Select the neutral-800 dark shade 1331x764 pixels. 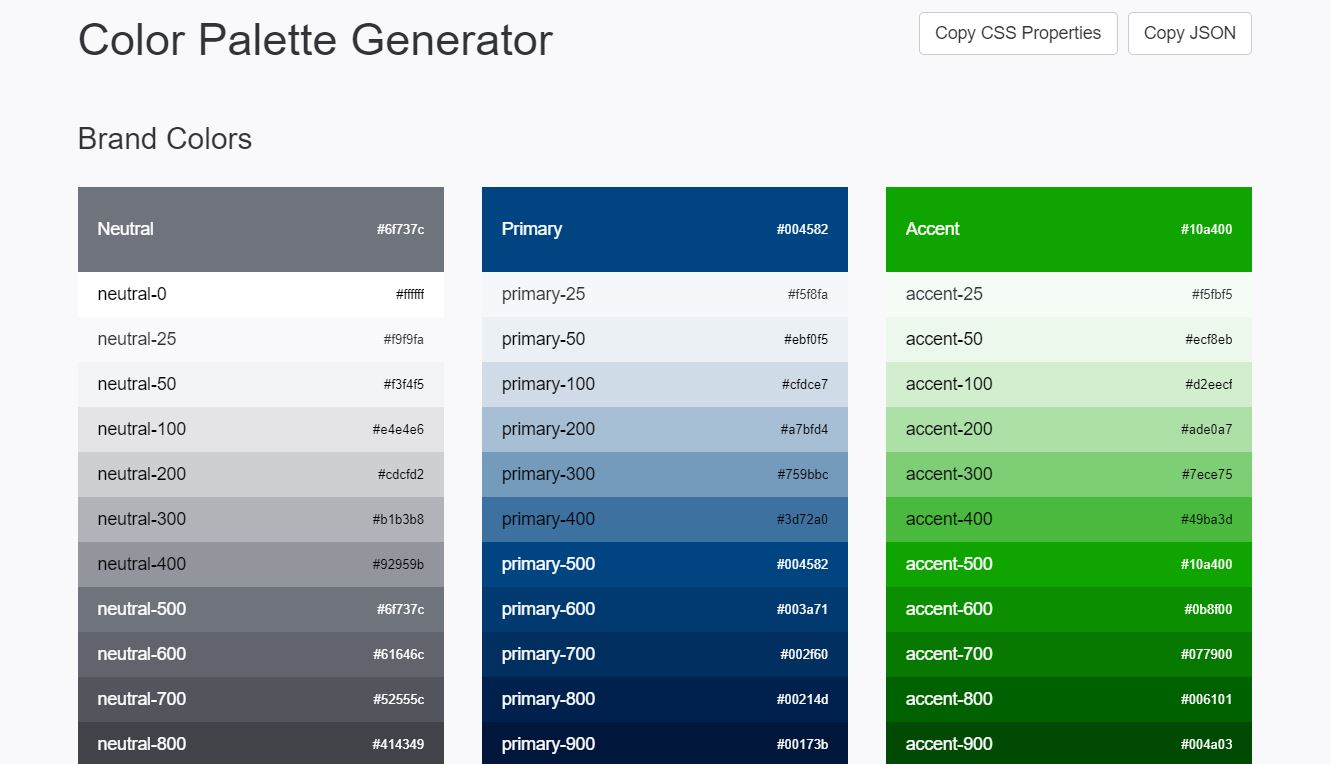click(260, 744)
